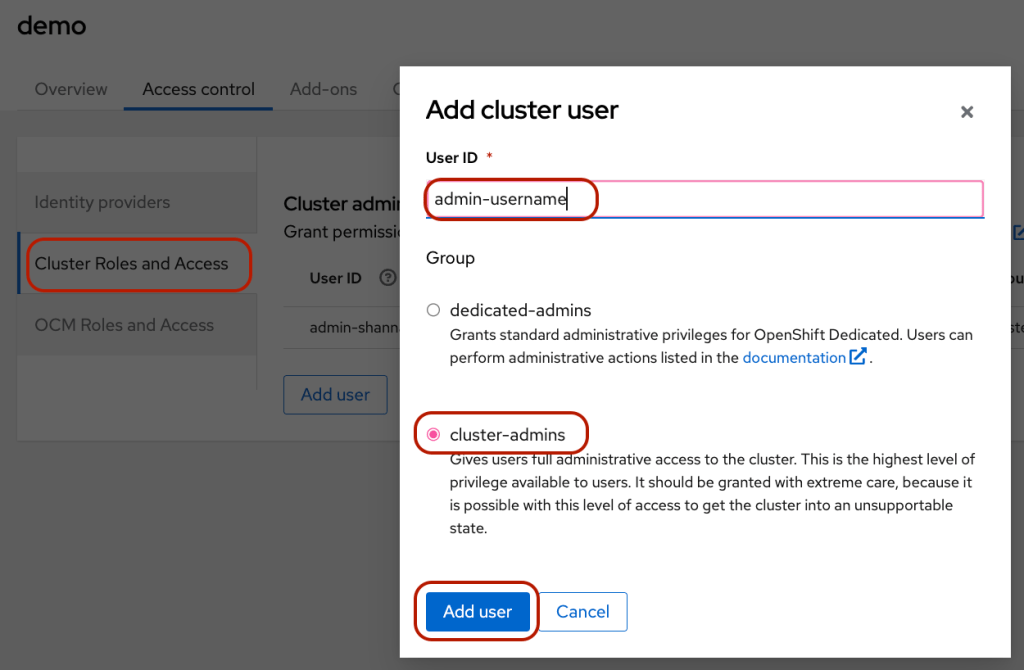Click the Add cluster user dialog heading
Viewport: 1024px width, 670px height.
(x=522, y=110)
